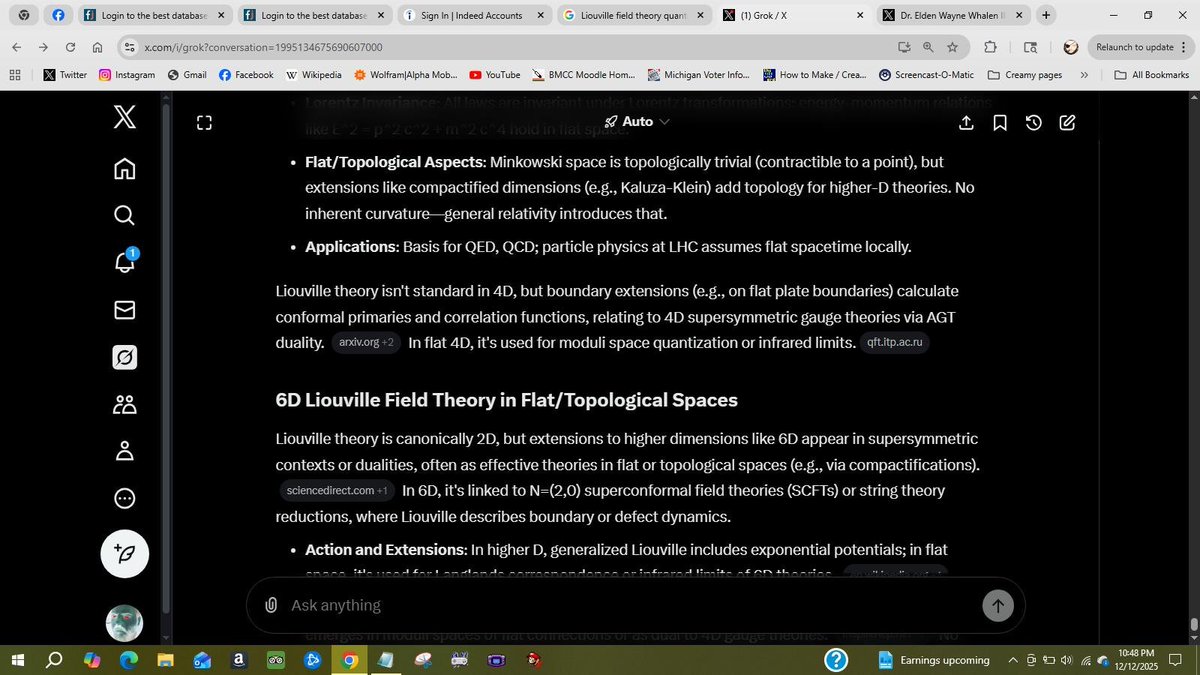Open X home from the X logo
This screenshot has height=675, width=1200.
click(x=124, y=118)
